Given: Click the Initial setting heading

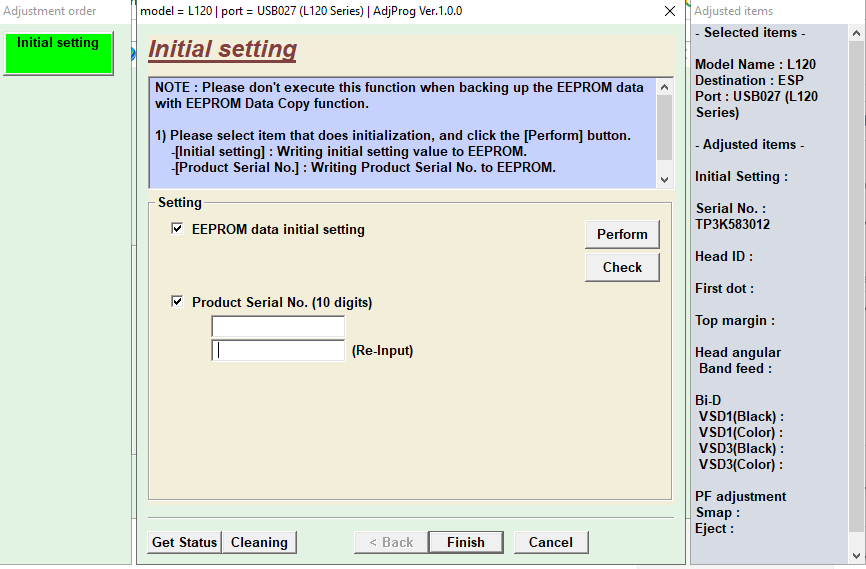Looking at the screenshot, I should click(x=223, y=49).
